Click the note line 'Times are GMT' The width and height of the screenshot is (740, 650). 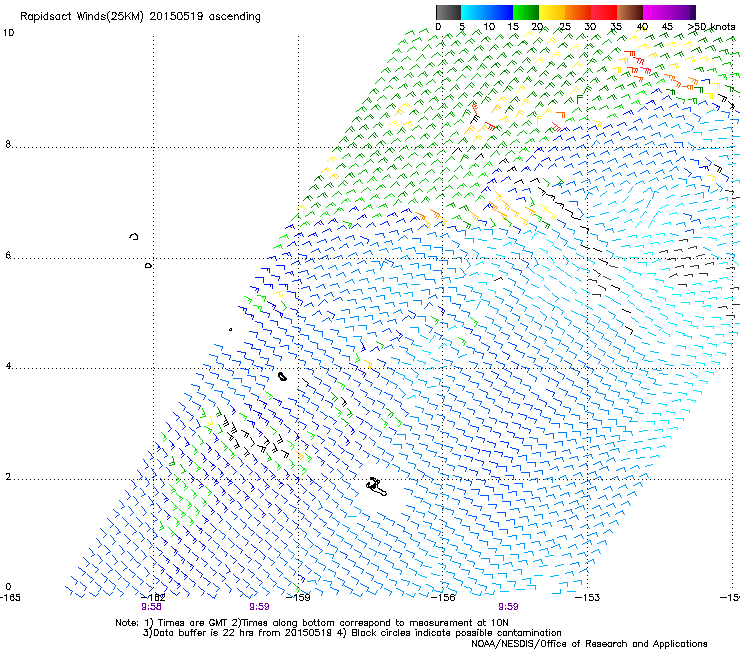coord(194,623)
